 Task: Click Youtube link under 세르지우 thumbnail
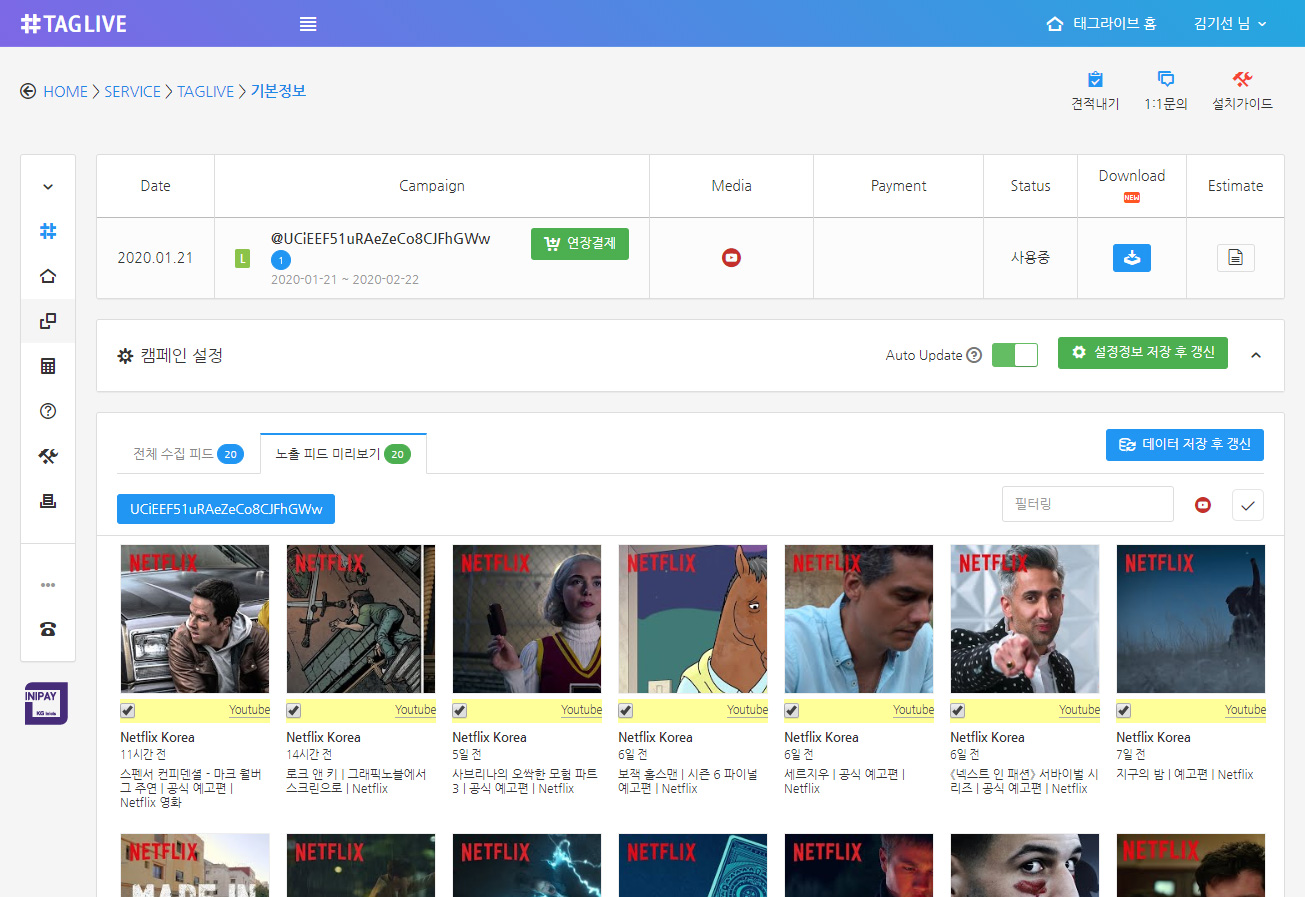pyautogui.click(x=913, y=710)
